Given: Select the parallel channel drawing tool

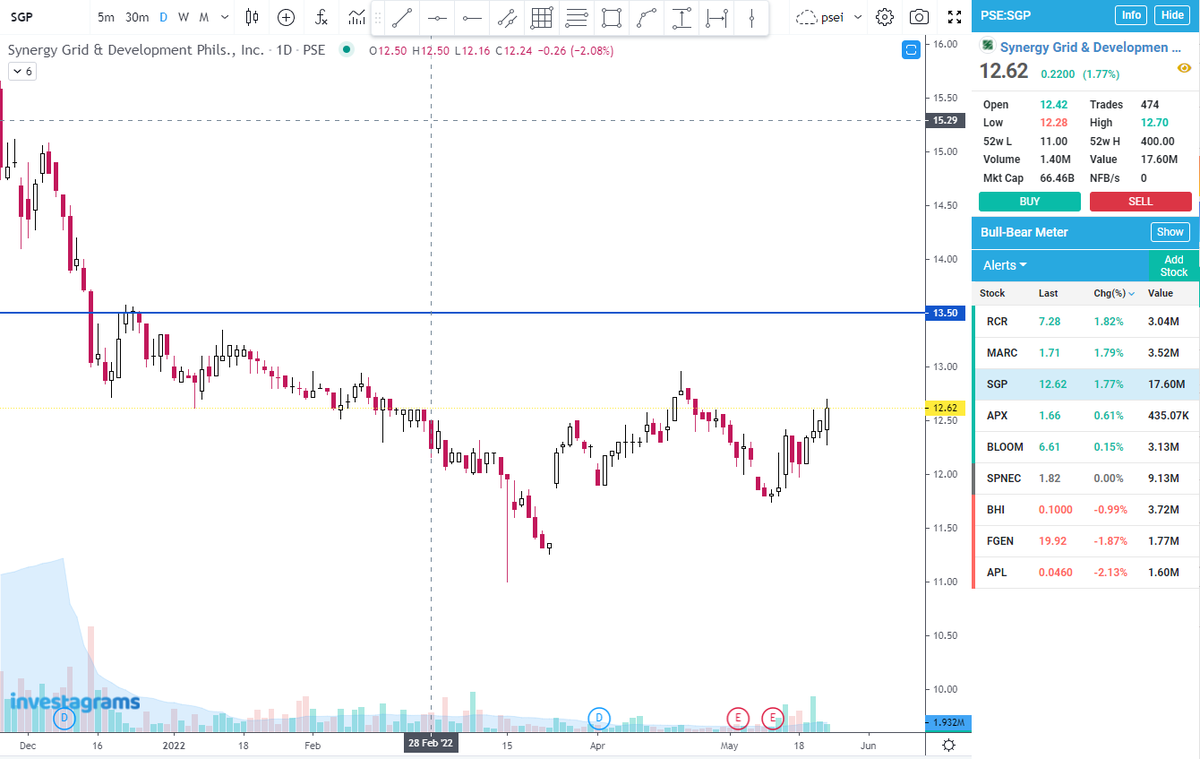Looking at the screenshot, I should 507,18.
